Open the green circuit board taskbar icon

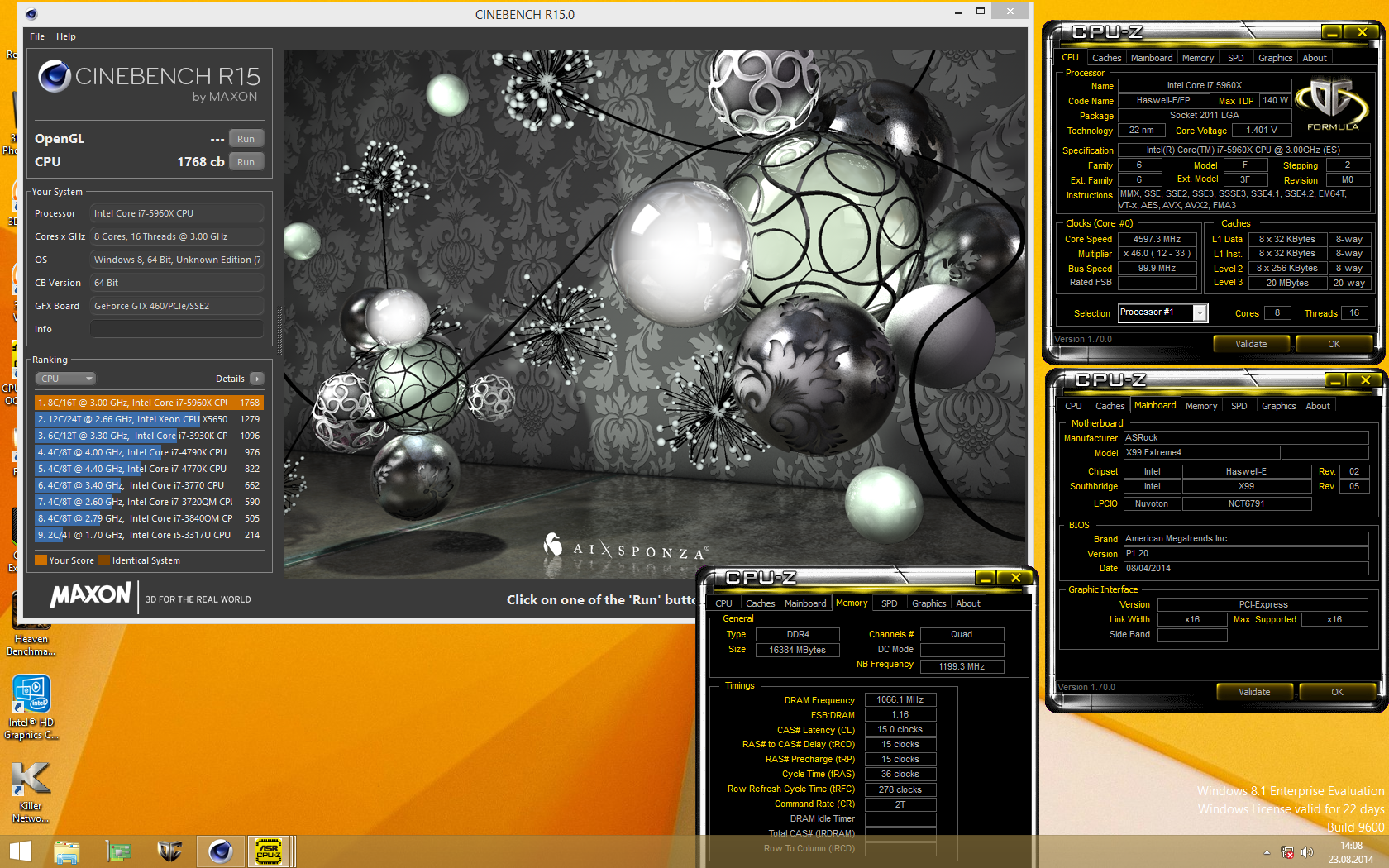coord(119,851)
